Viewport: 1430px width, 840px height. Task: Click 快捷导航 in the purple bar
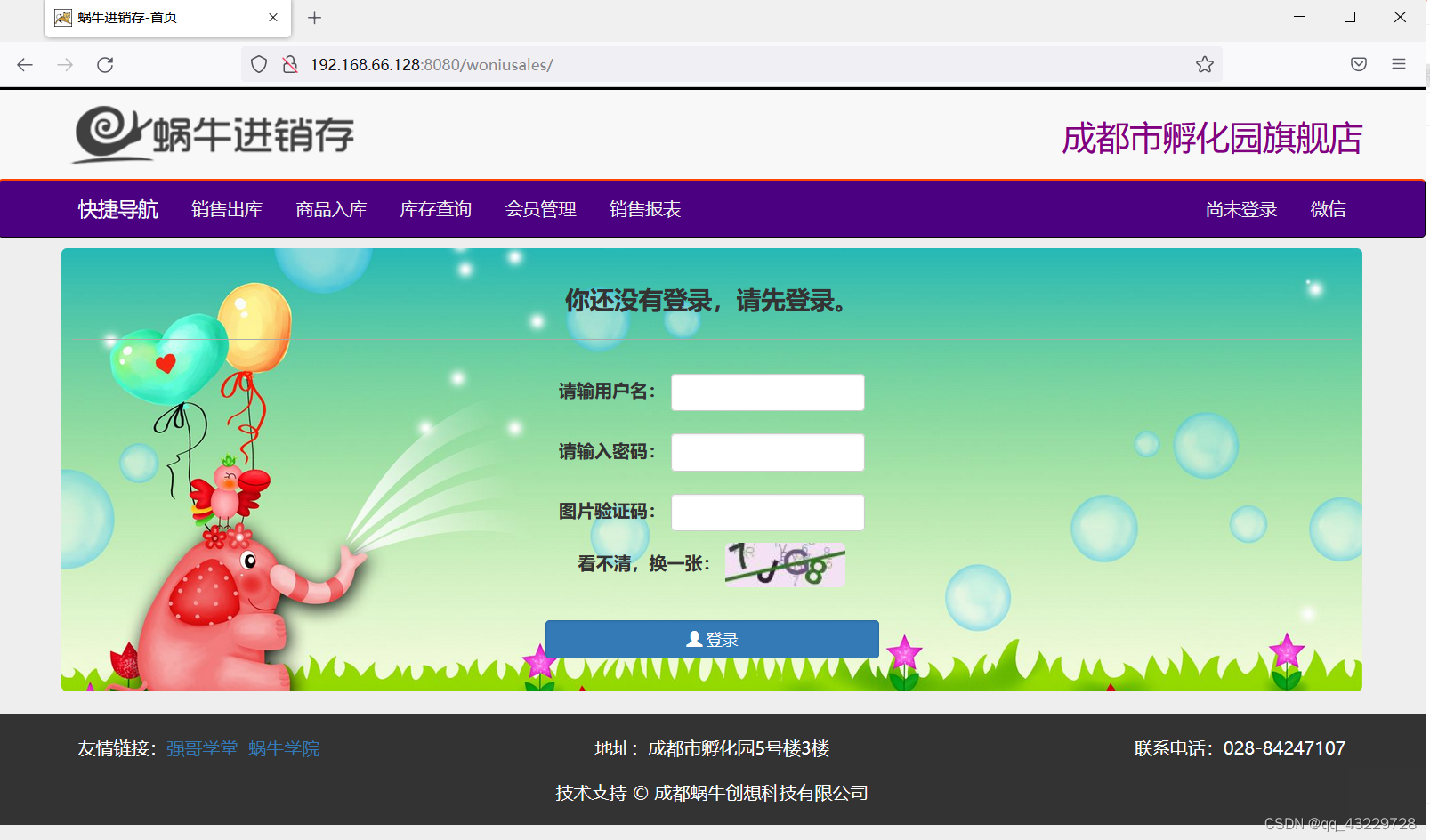tap(117, 209)
